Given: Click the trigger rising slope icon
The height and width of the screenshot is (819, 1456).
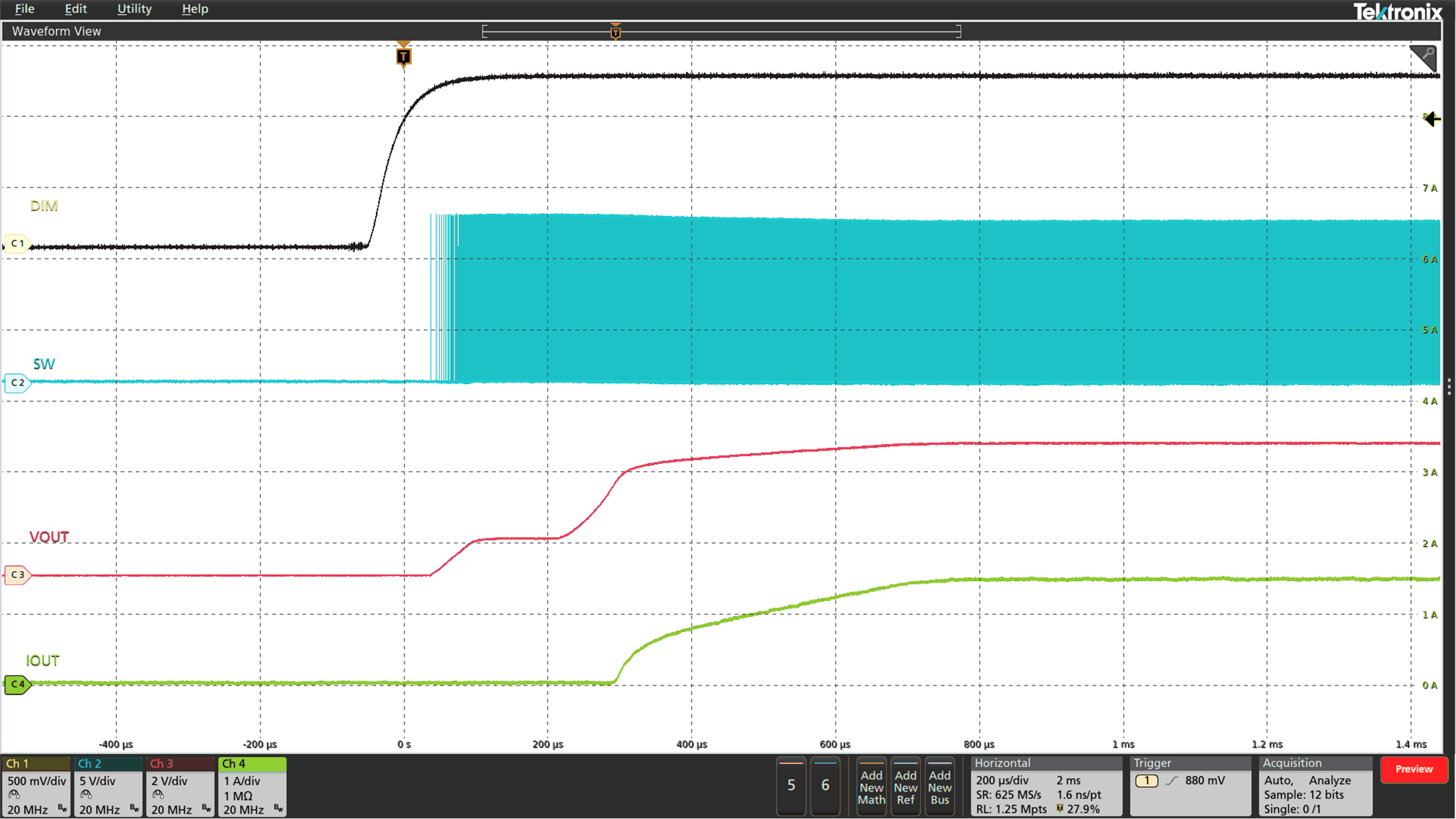Looking at the screenshot, I should pyautogui.click(x=1171, y=781).
